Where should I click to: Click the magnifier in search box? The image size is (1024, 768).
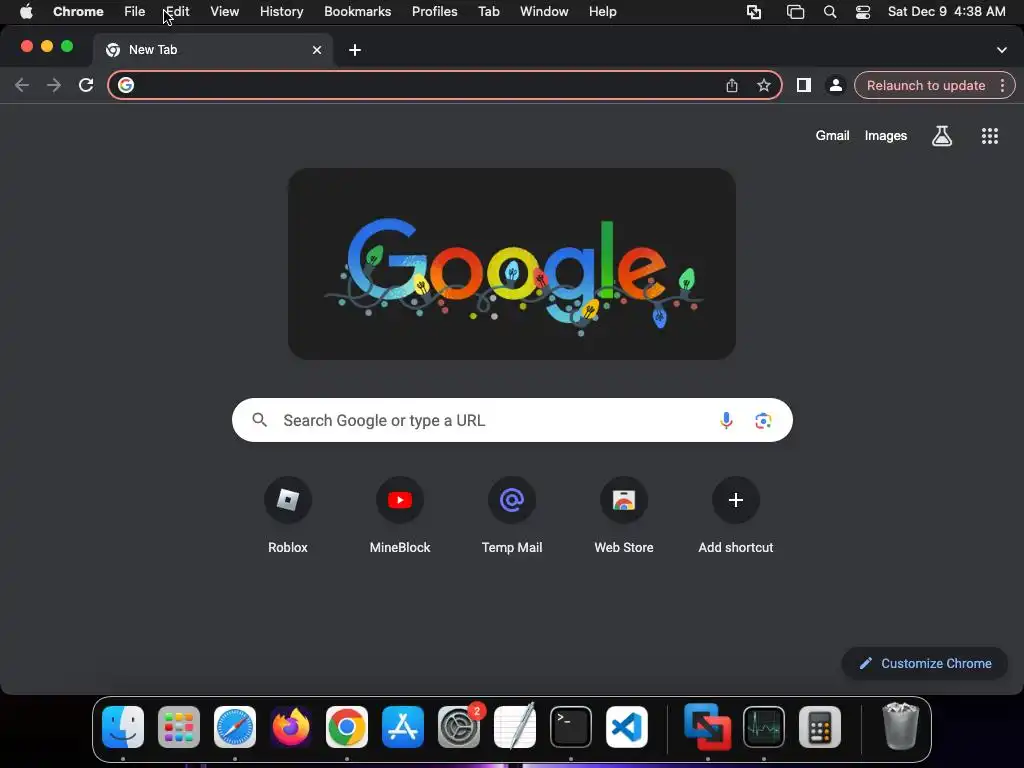pyautogui.click(x=259, y=420)
